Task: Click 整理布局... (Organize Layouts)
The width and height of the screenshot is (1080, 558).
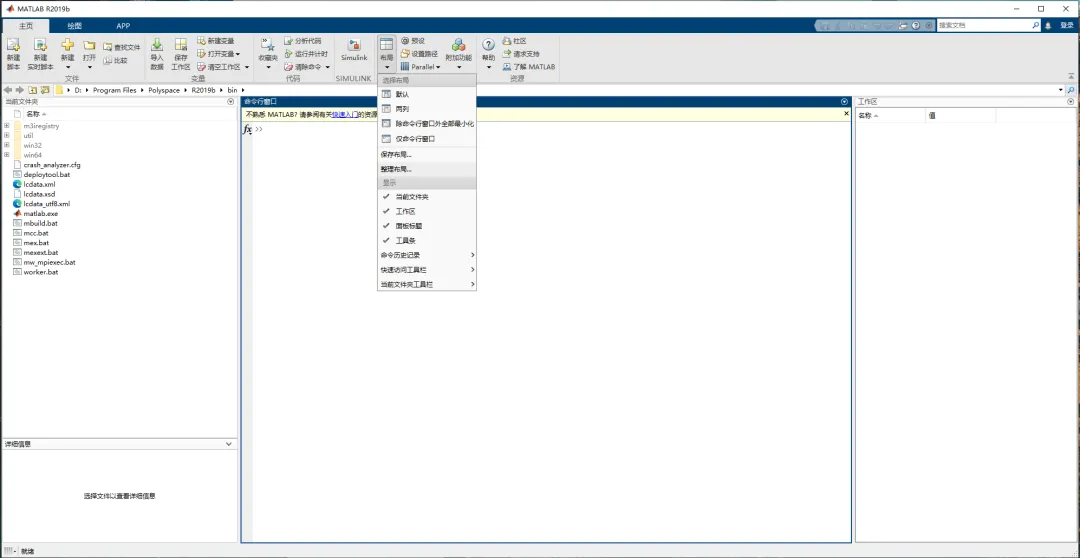Action: pos(426,169)
